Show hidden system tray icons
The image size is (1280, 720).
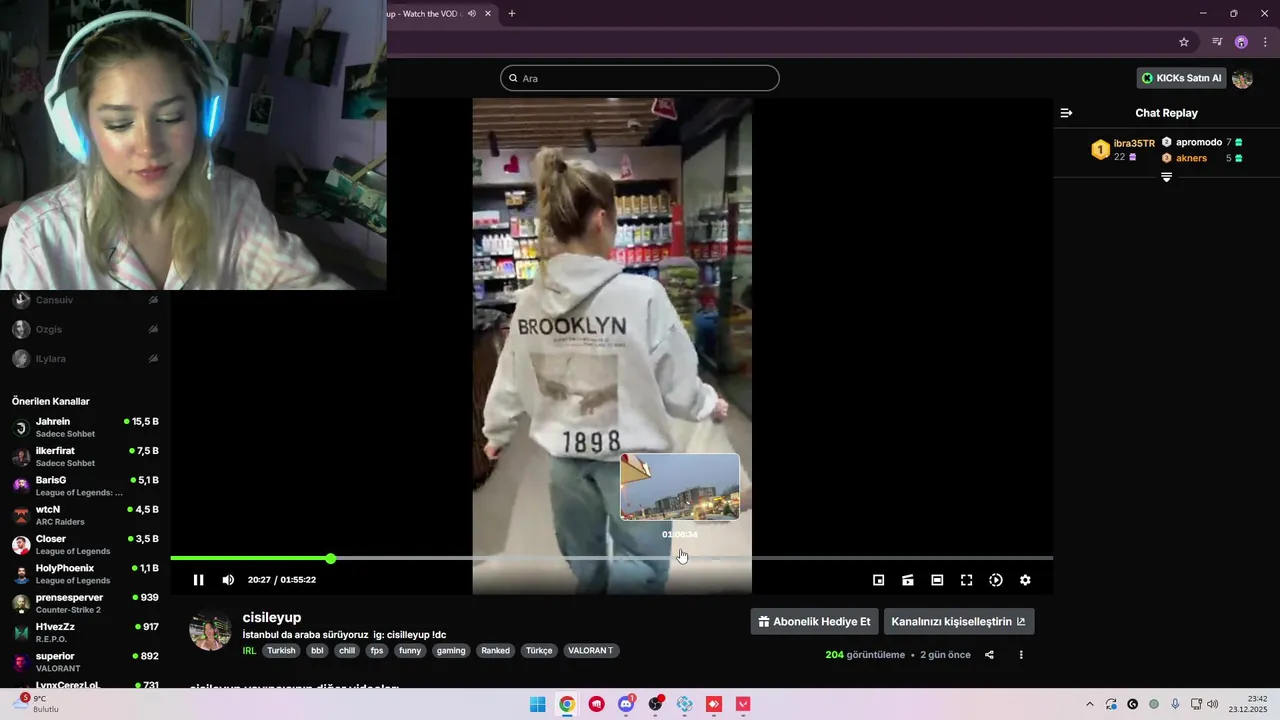tap(1090, 704)
